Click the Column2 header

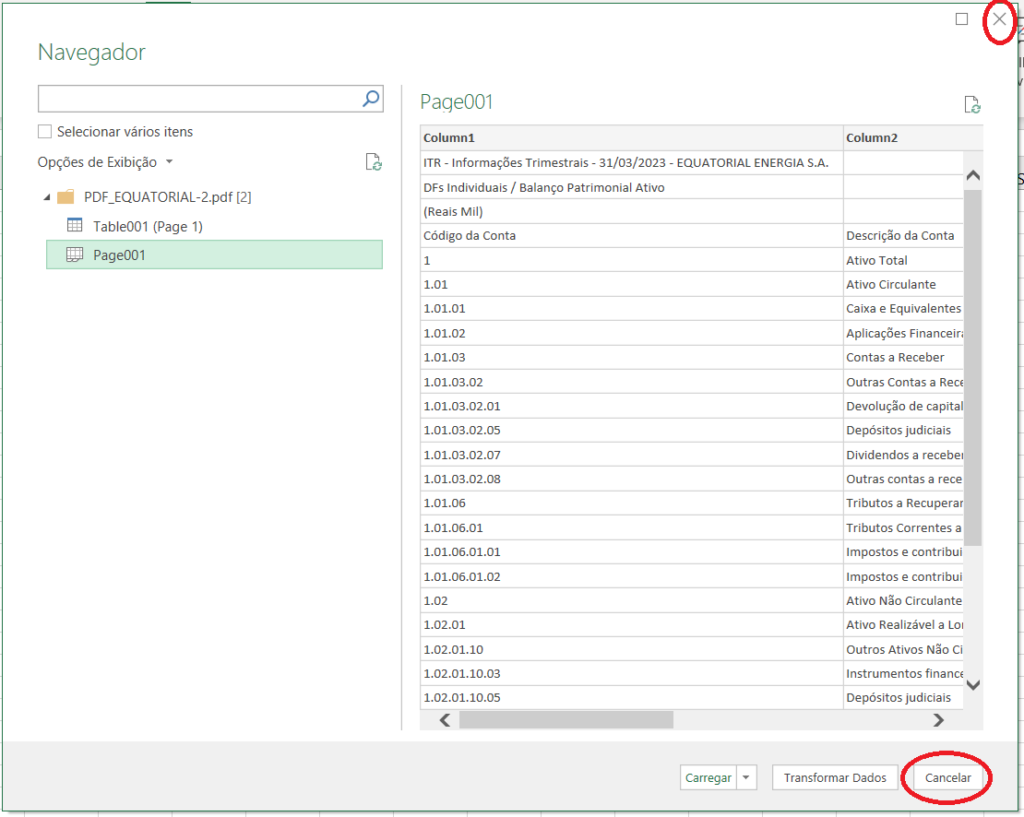[x=913, y=138]
